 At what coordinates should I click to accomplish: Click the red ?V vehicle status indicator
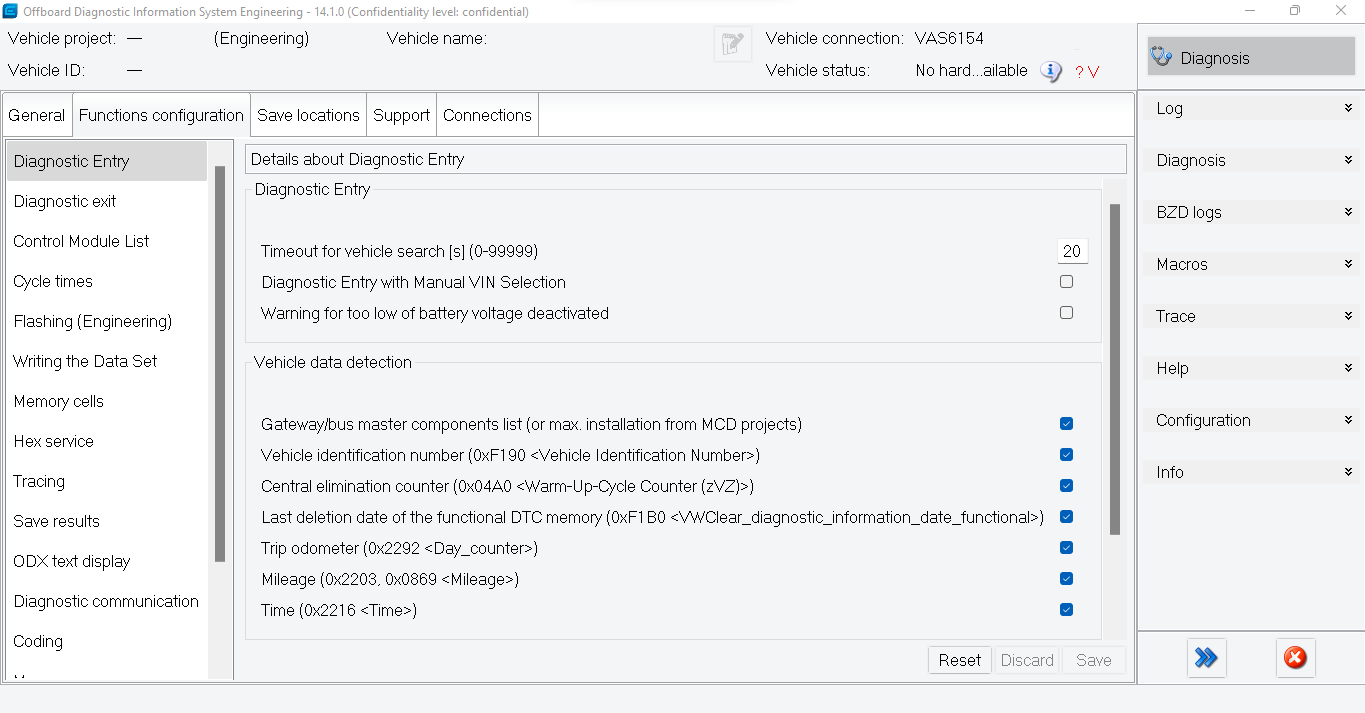(x=1087, y=71)
